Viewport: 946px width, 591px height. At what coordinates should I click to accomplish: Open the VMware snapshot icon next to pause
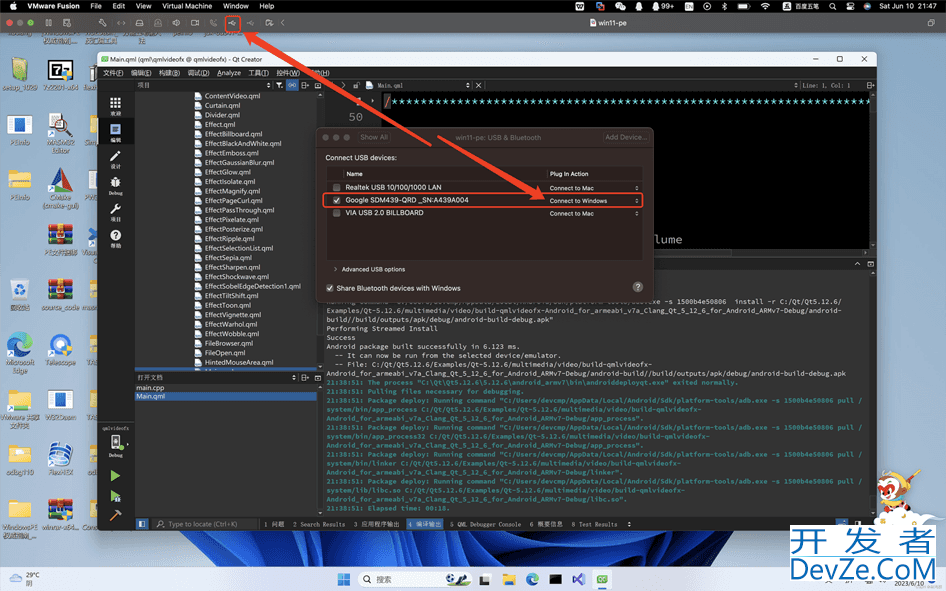(67, 23)
